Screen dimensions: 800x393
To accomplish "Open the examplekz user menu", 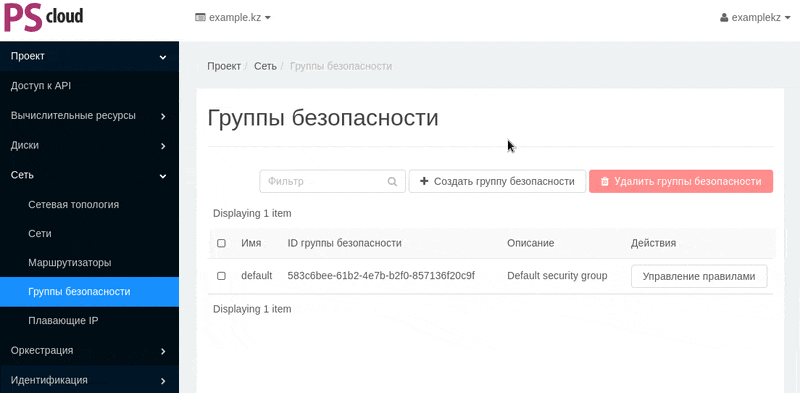I will click(755, 17).
